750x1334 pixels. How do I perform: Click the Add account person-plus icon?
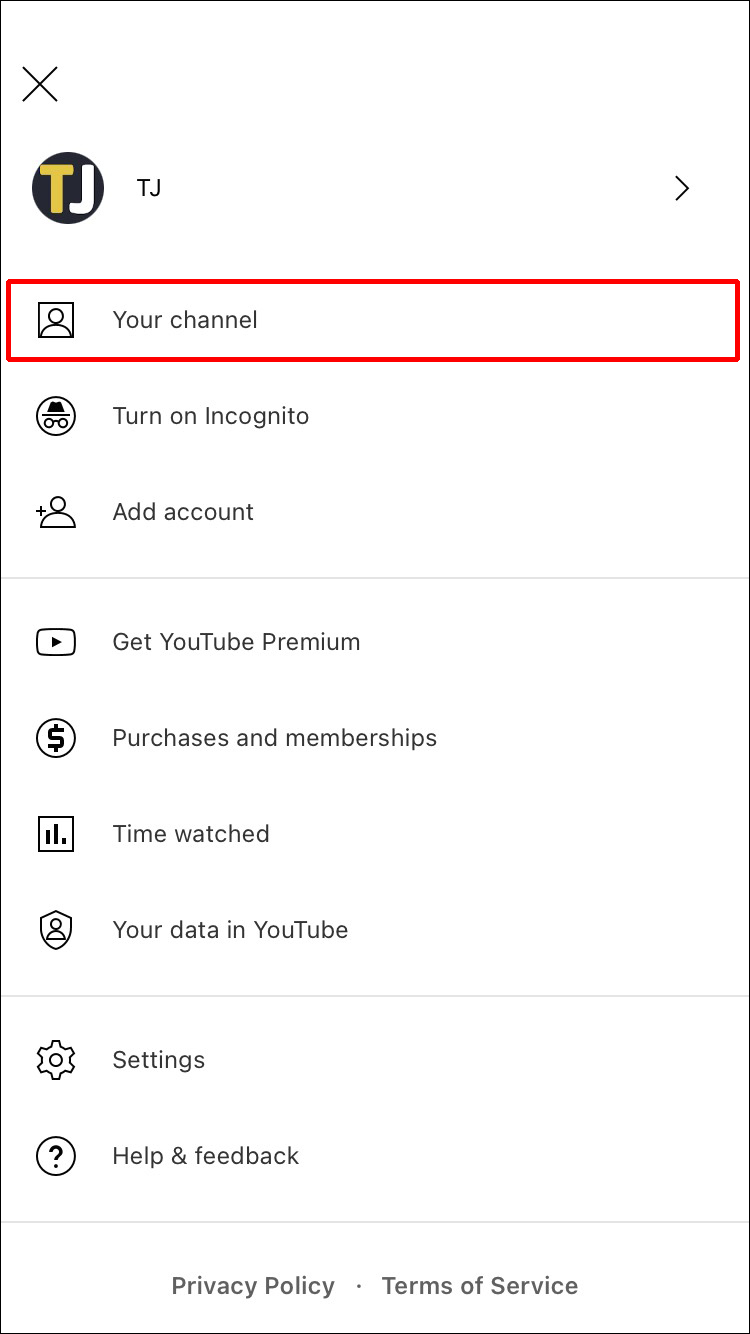point(56,512)
